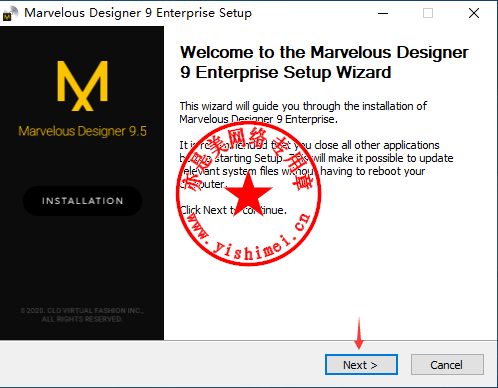The height and width of the screenshot is (388, 498).
Task: Click the Next > button to continue
Action: [361, 365]
